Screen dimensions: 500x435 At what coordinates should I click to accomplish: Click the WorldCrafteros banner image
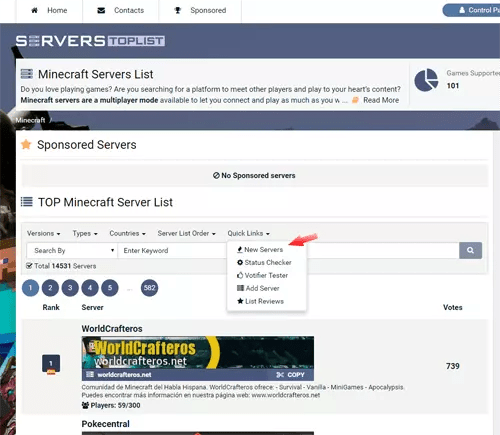coord(198,352)
